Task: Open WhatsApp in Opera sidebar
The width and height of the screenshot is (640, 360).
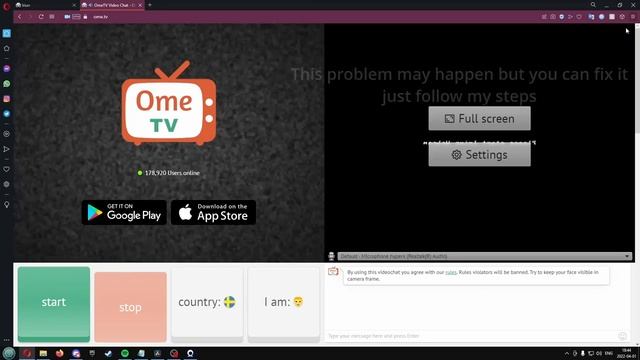Action: 7,84
